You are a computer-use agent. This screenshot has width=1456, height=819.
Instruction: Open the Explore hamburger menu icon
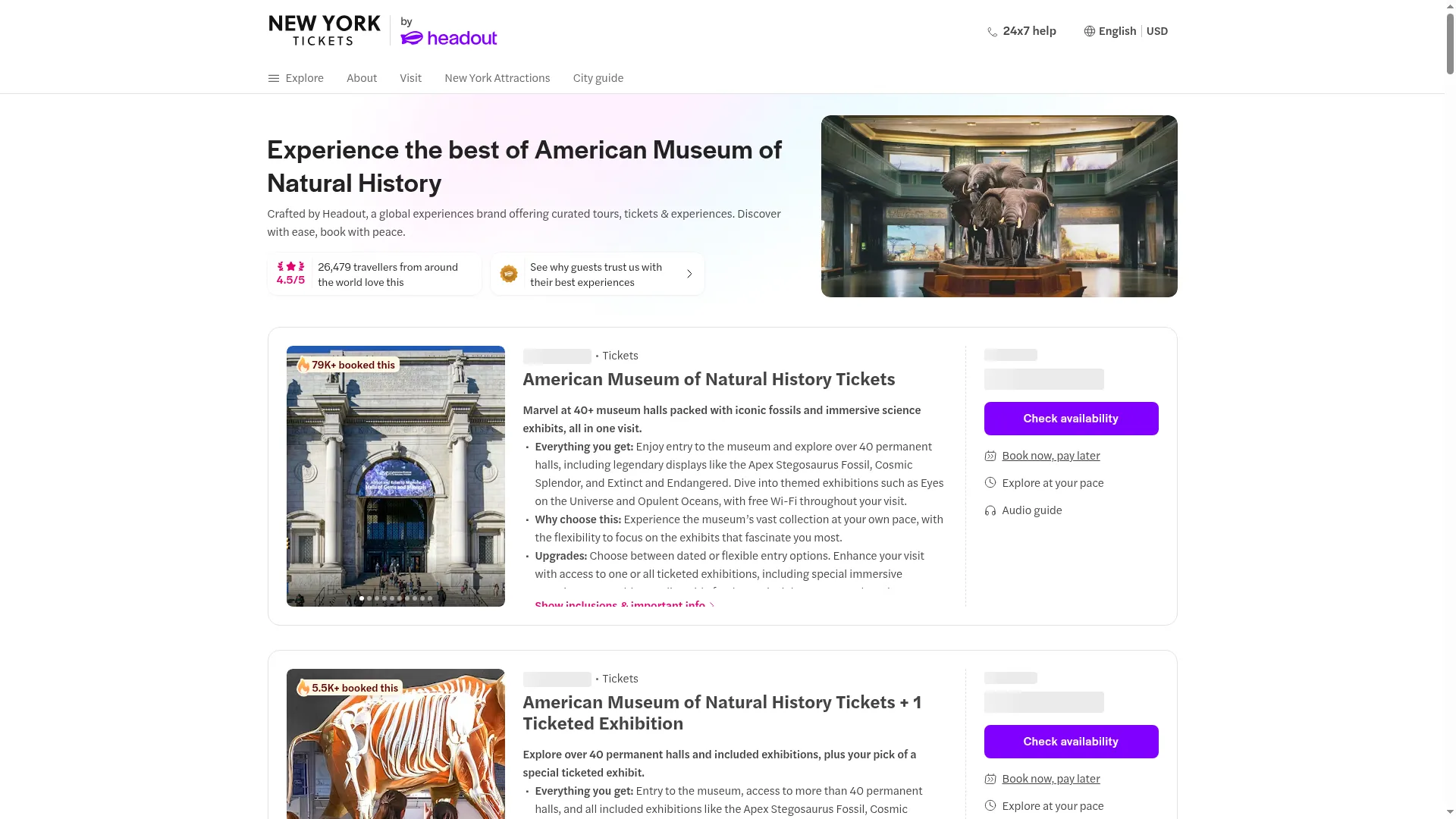pyautogui.click(x=274, y=78)
